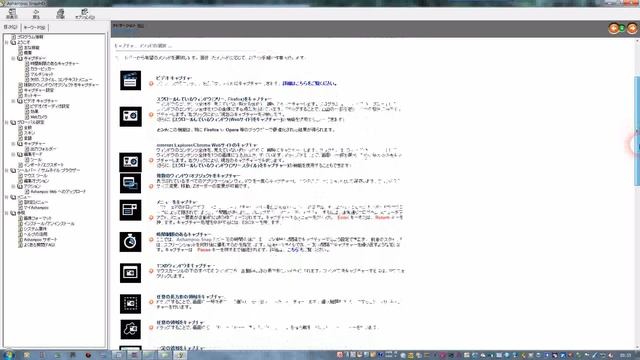
Task: Toggle the アクション tree node expander
Action: pos(13,186)
